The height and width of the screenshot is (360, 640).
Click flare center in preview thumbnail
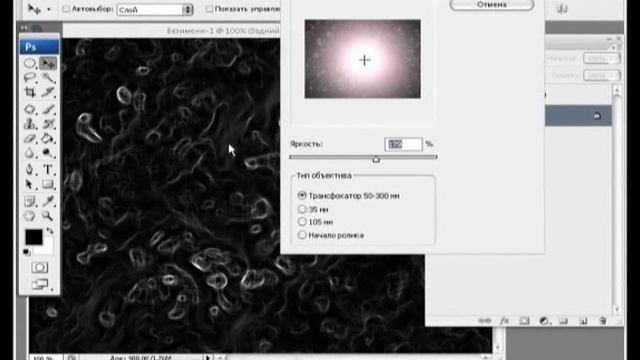click(364, 60)
